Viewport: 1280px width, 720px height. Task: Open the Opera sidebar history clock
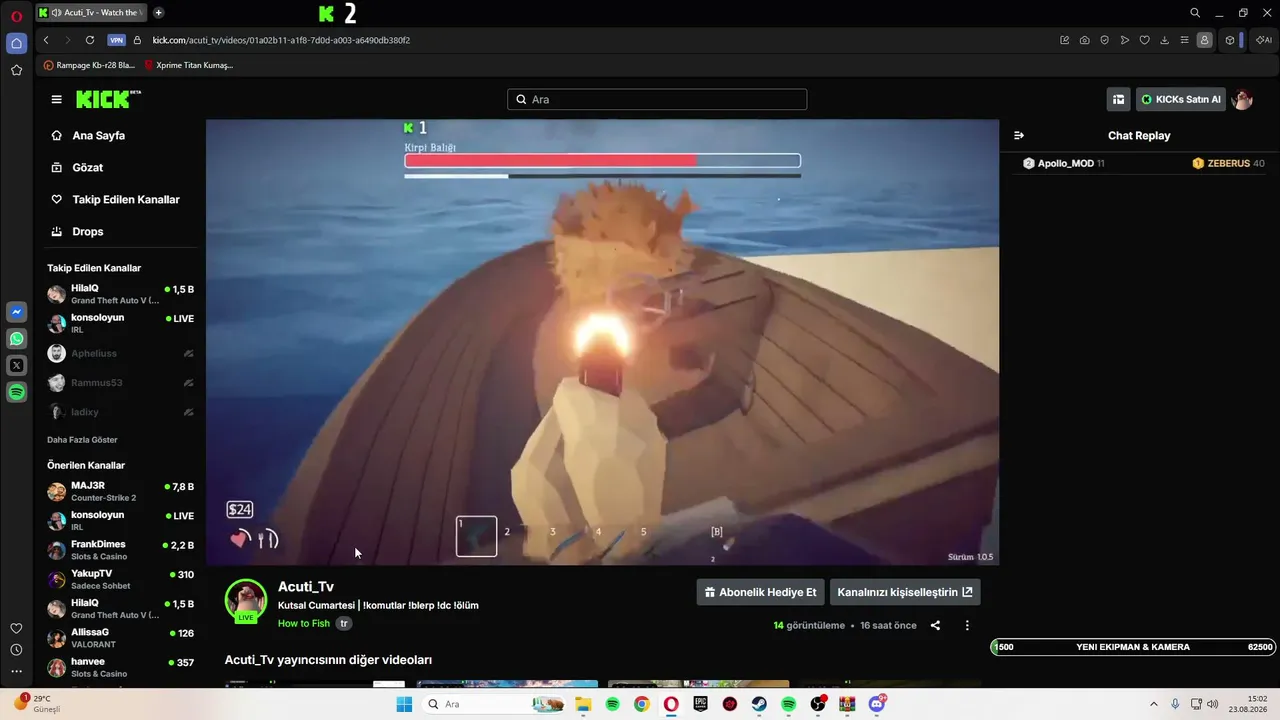[16, 650]
